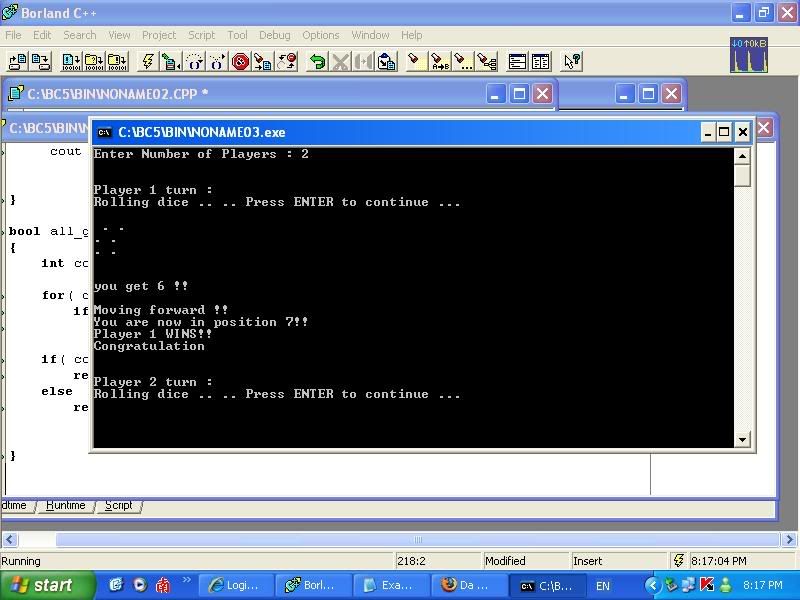Click console scrollbar up arrow
Viewport: 800px width, 600px height.
742,156
